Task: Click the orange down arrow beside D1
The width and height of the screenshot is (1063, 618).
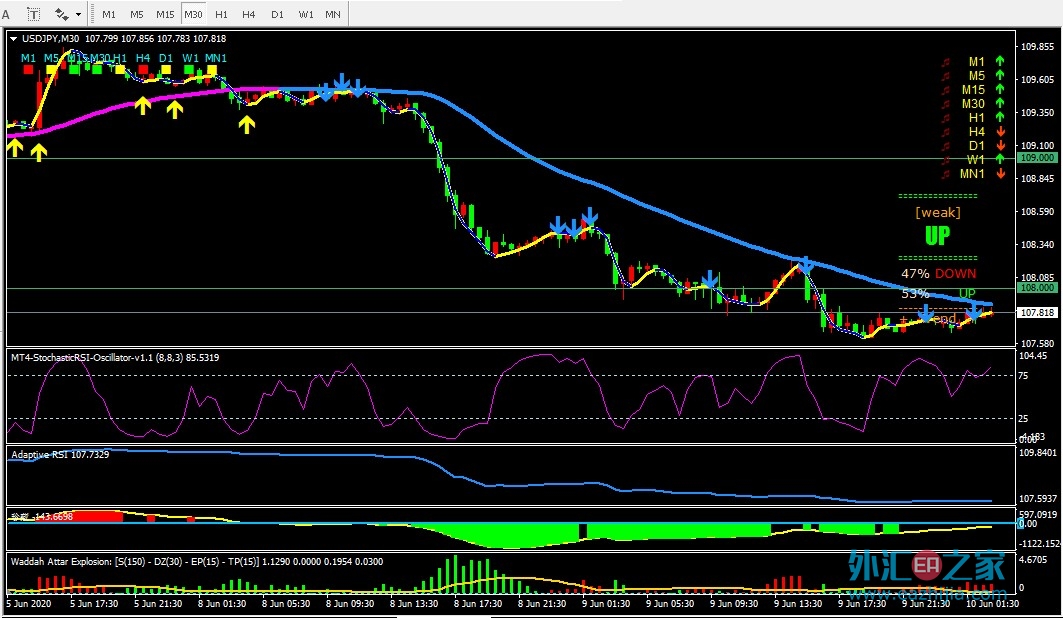Action: pyautogui.click(x=1000, y=146)
